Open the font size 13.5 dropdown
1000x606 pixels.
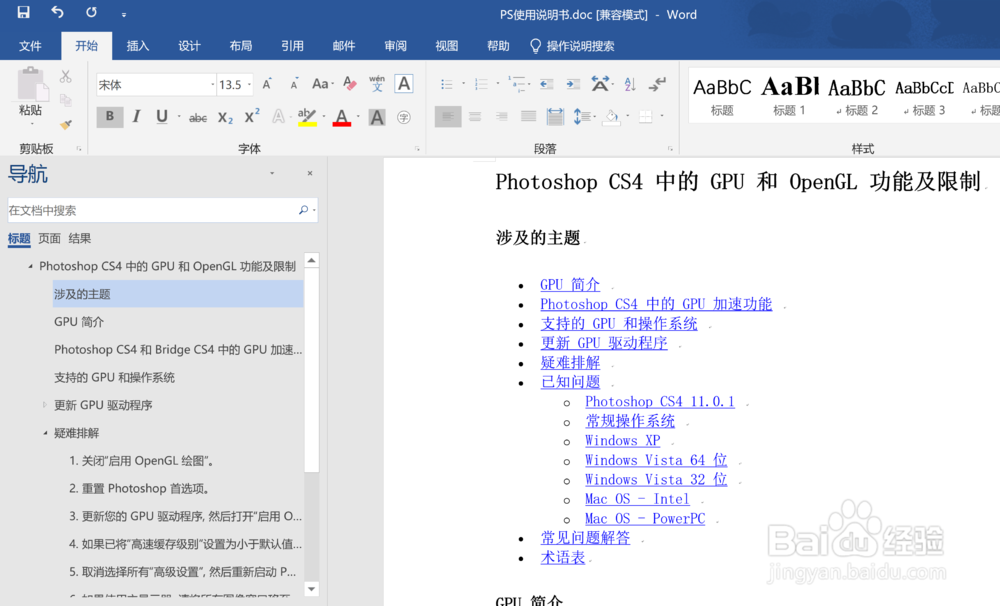tap(249, 85)
